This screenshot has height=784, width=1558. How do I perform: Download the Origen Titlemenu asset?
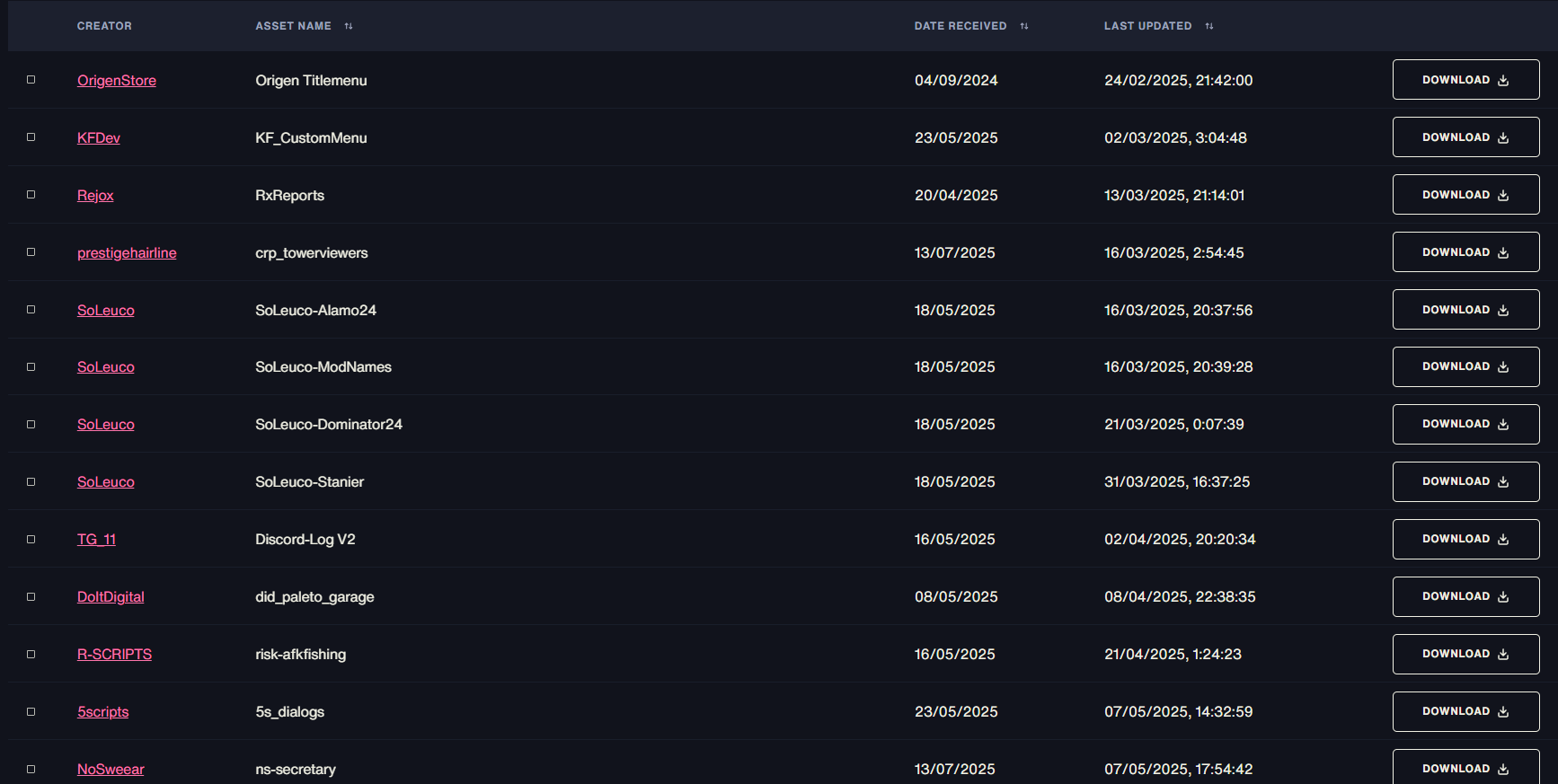tap(1465, 80)
